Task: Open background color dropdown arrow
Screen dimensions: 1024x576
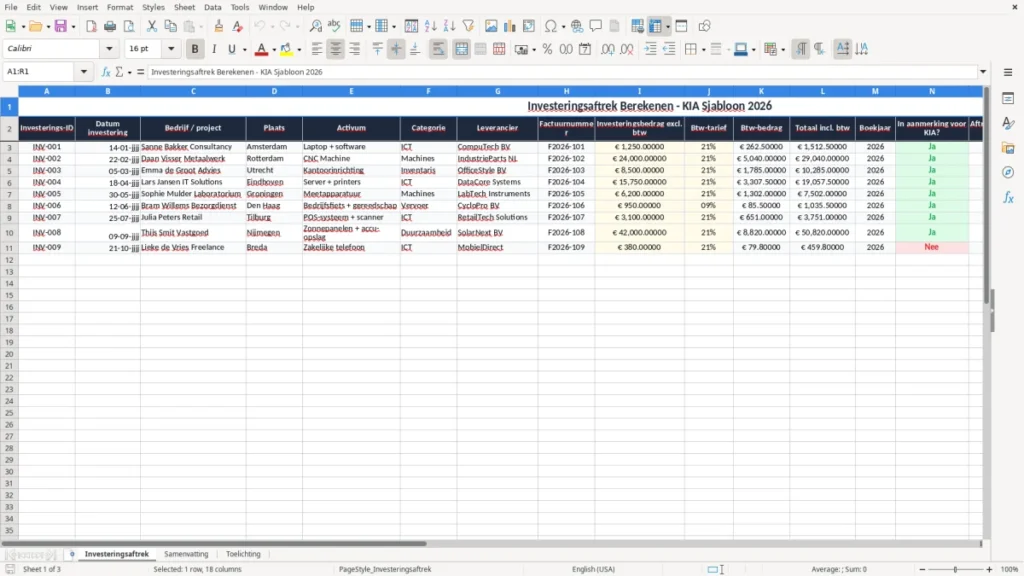Action: [x=299, y=50]
